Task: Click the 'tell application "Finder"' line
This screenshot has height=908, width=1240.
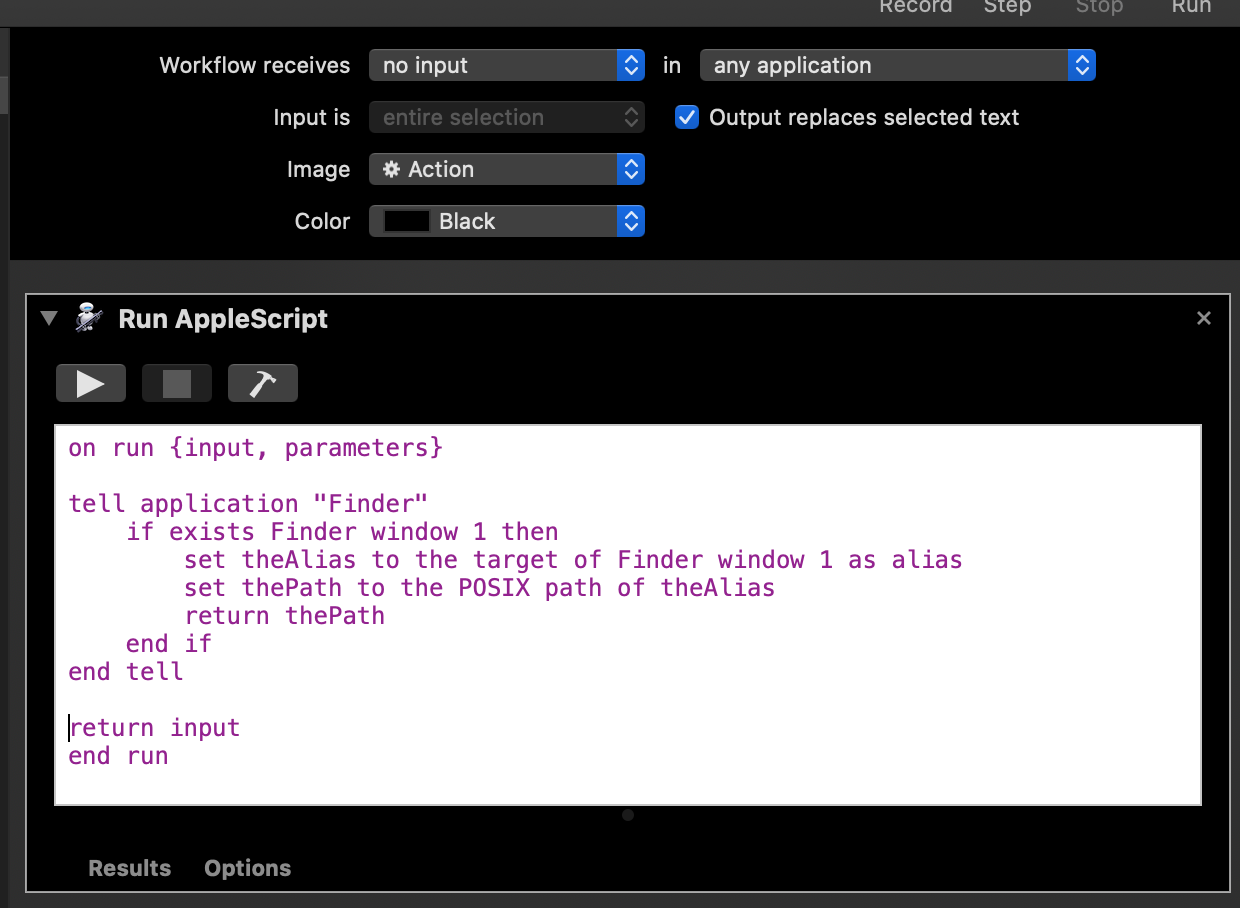Action: pyautogui.click(x=248, y=504)
